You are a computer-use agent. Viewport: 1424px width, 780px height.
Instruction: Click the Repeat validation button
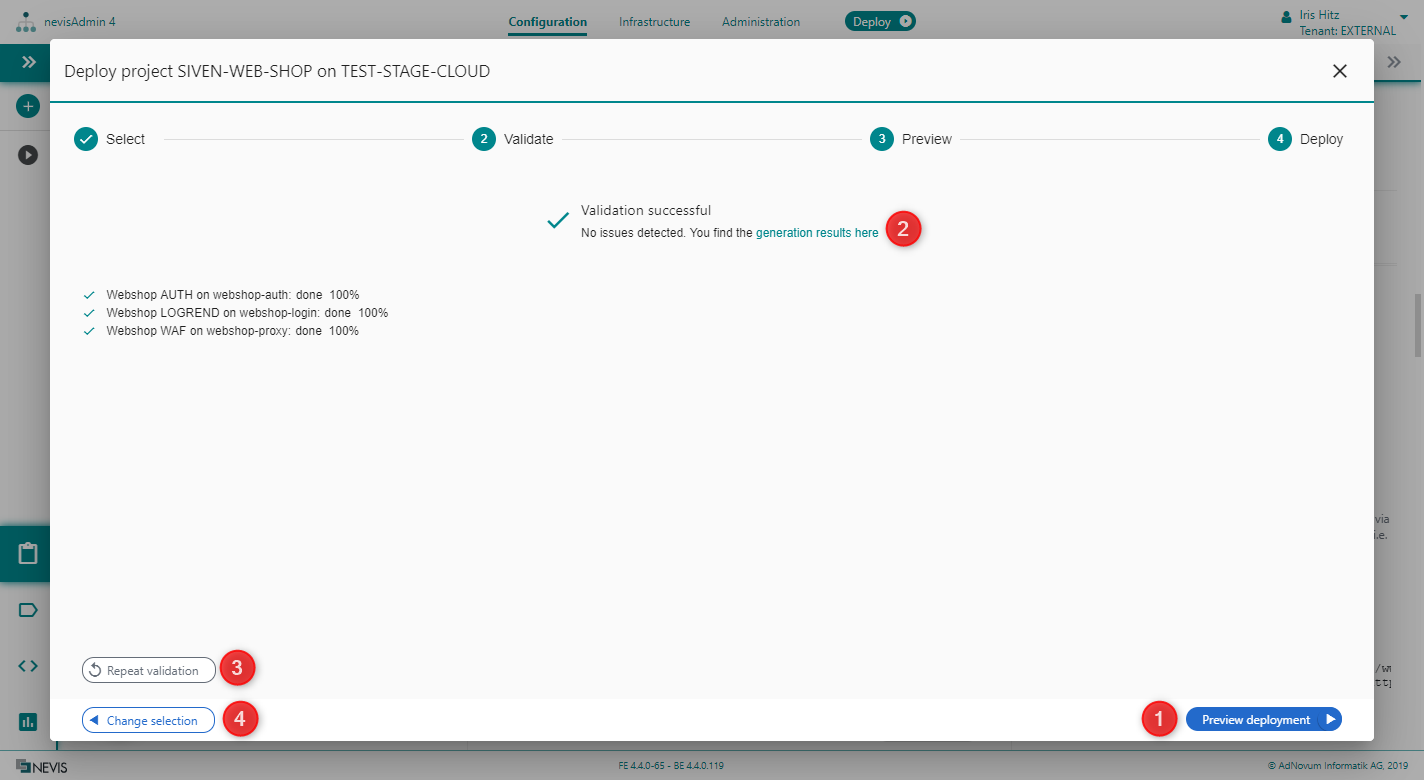(x=149, y=671)
